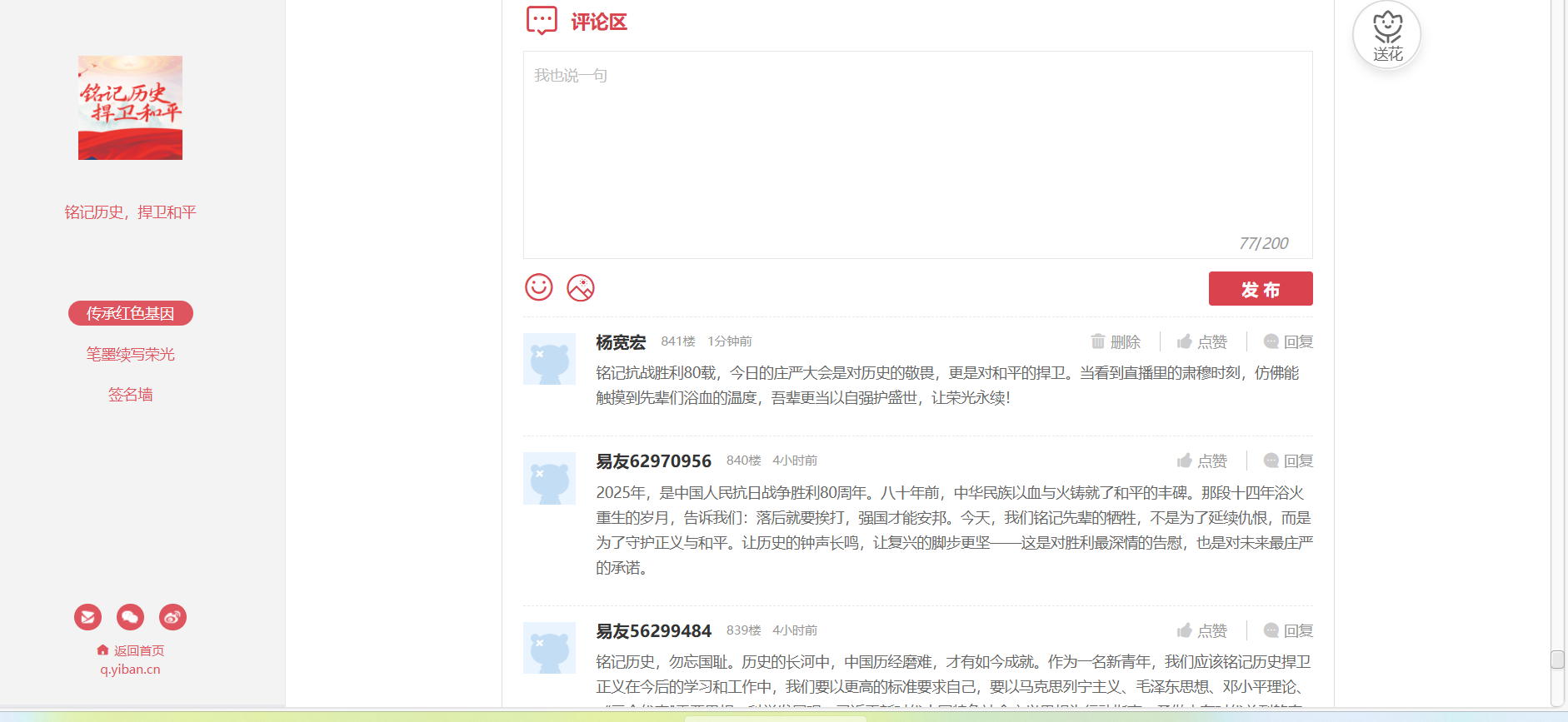This screenshot has height=722, width=1568.
Task: Switch to 笔墨续写荣光 section
Action: coord(131,354)
